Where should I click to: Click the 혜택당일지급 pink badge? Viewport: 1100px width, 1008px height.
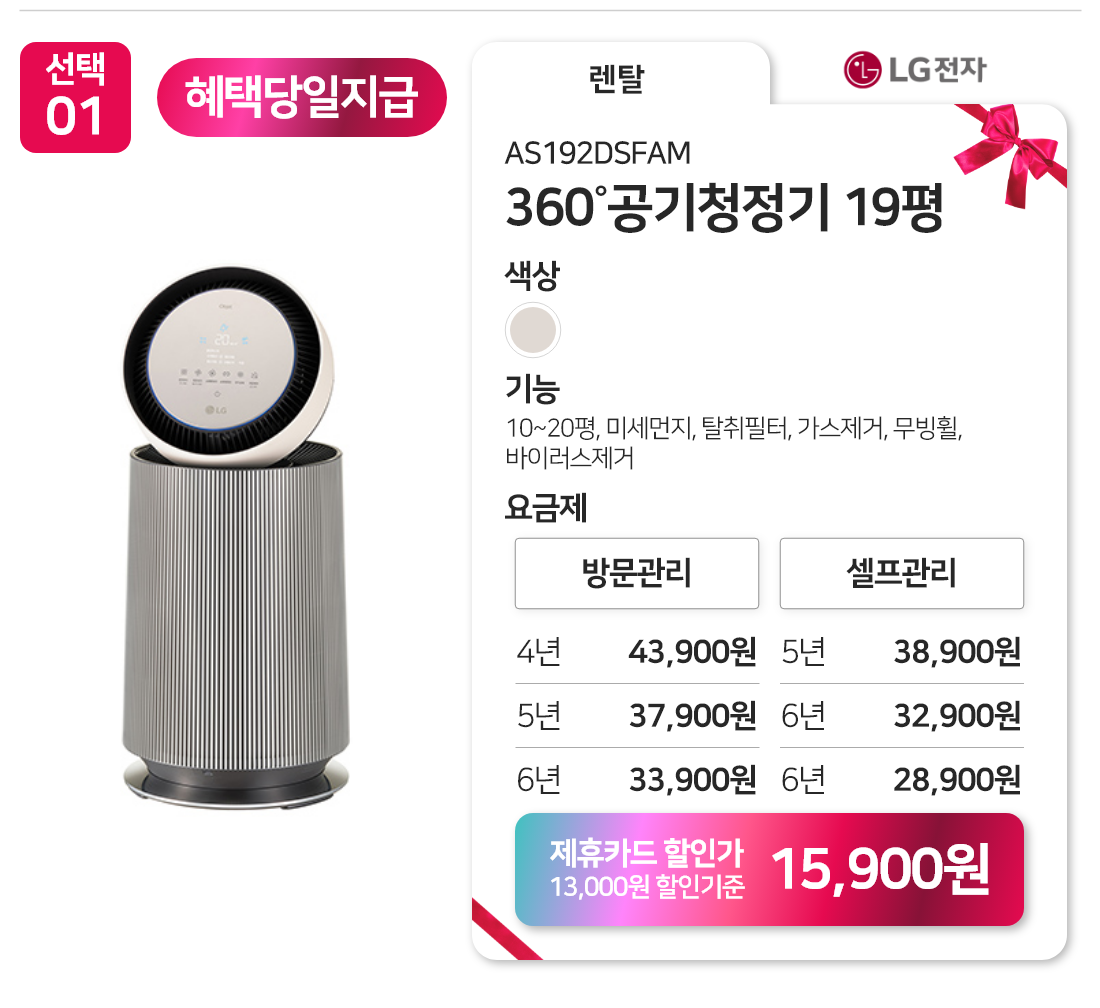tap(302, 98)
